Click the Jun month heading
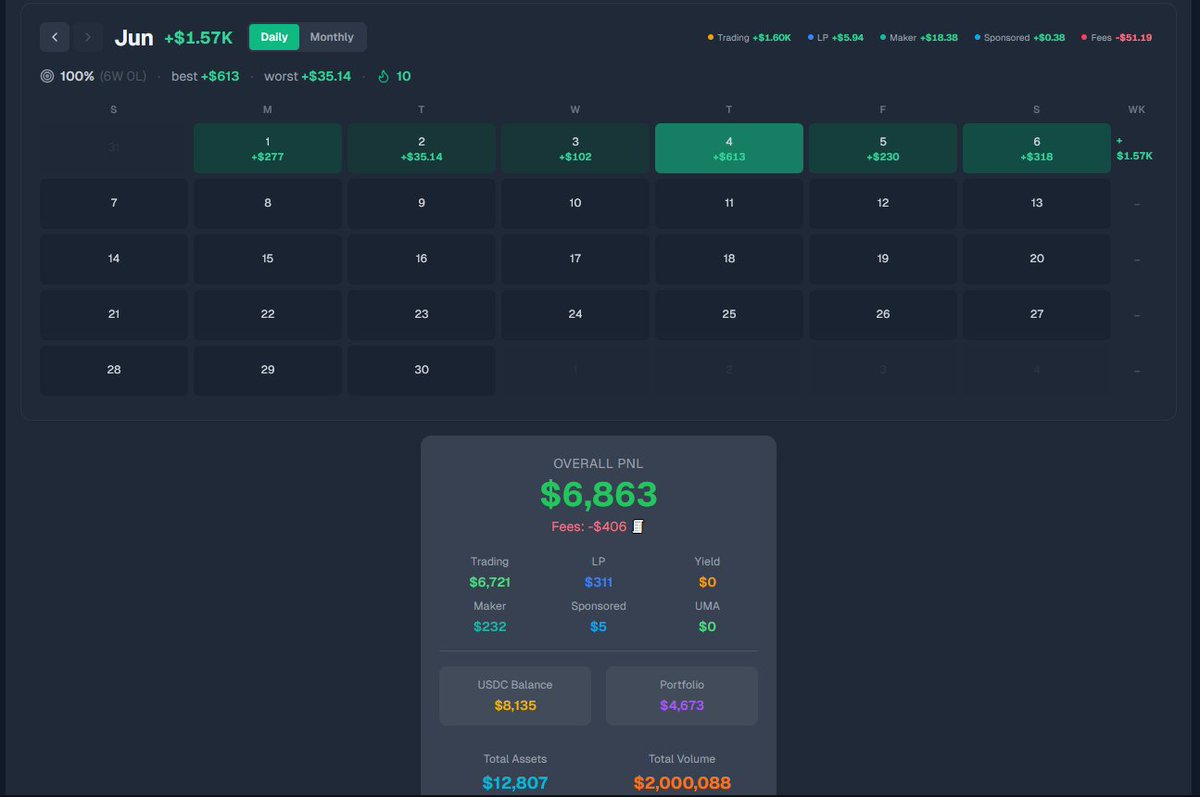Screen dimensions: 1200x797 pyautogui.click(x=134, y=38)
